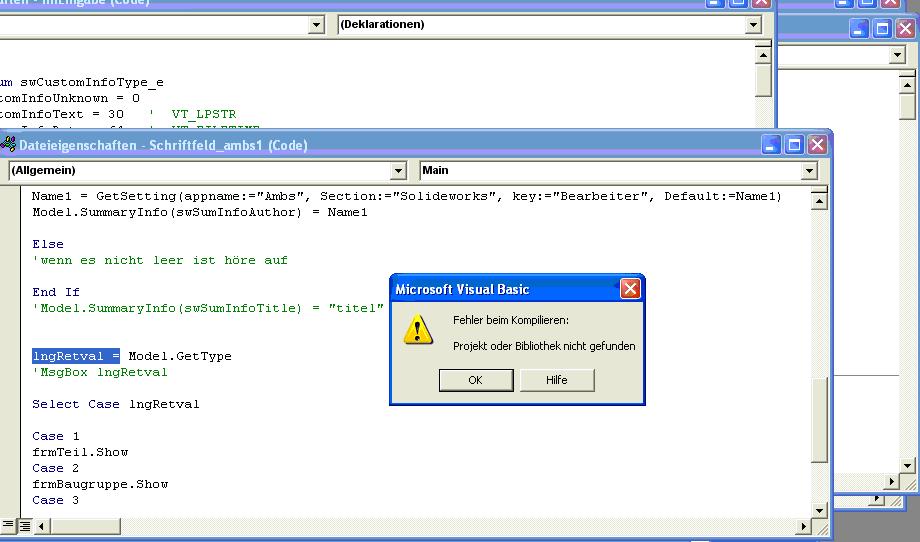Click horizontal scroll-right arrow in Schriftfeld_ambs1 window
This screenshot has height=542, width=920.
click(804, 526)
